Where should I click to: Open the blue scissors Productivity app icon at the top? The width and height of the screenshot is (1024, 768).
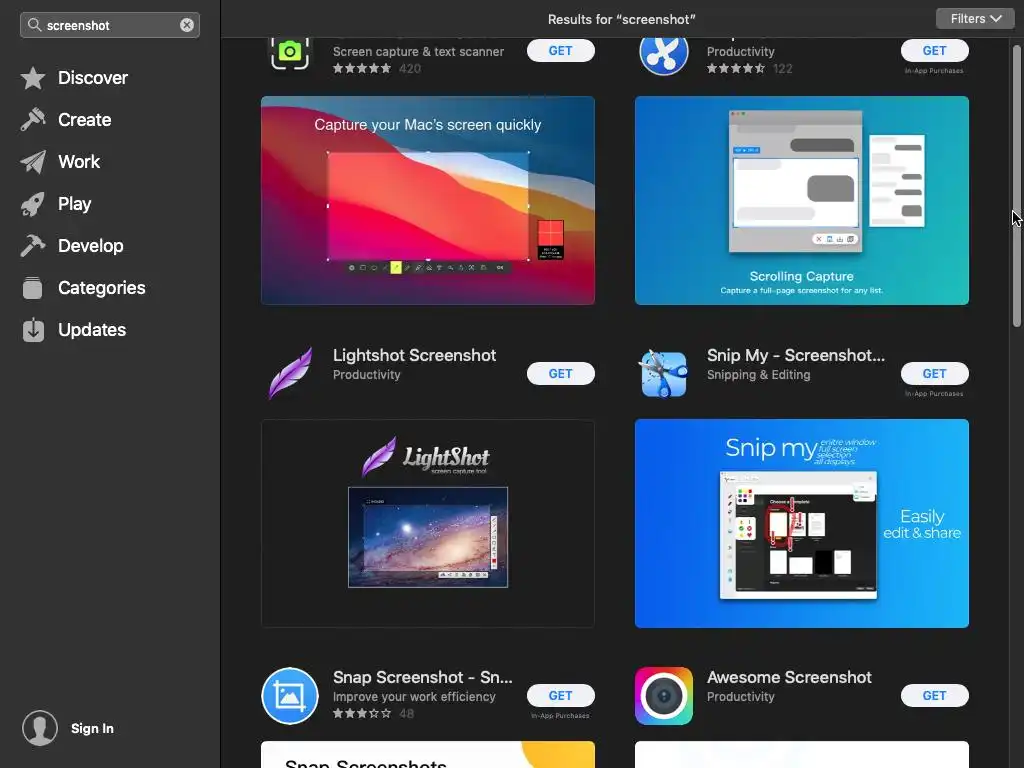664,56
